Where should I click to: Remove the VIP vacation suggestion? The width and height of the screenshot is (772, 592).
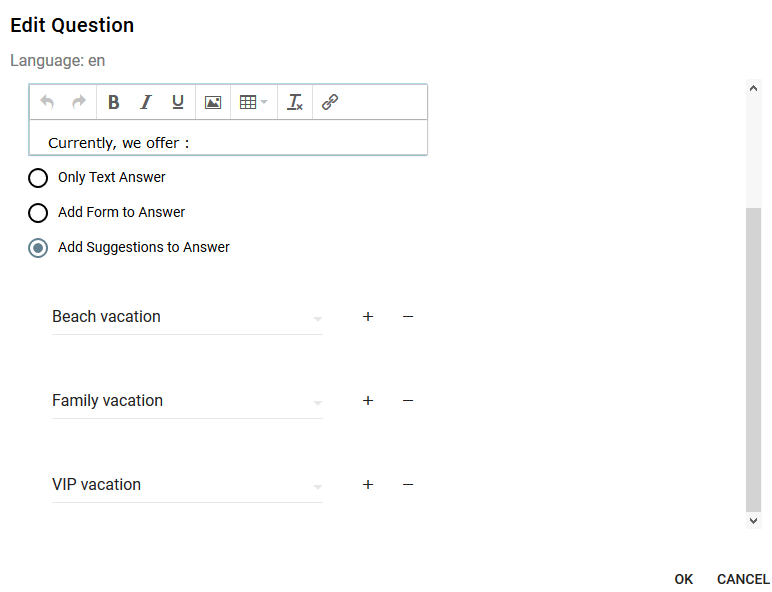[x=408, y=485]
